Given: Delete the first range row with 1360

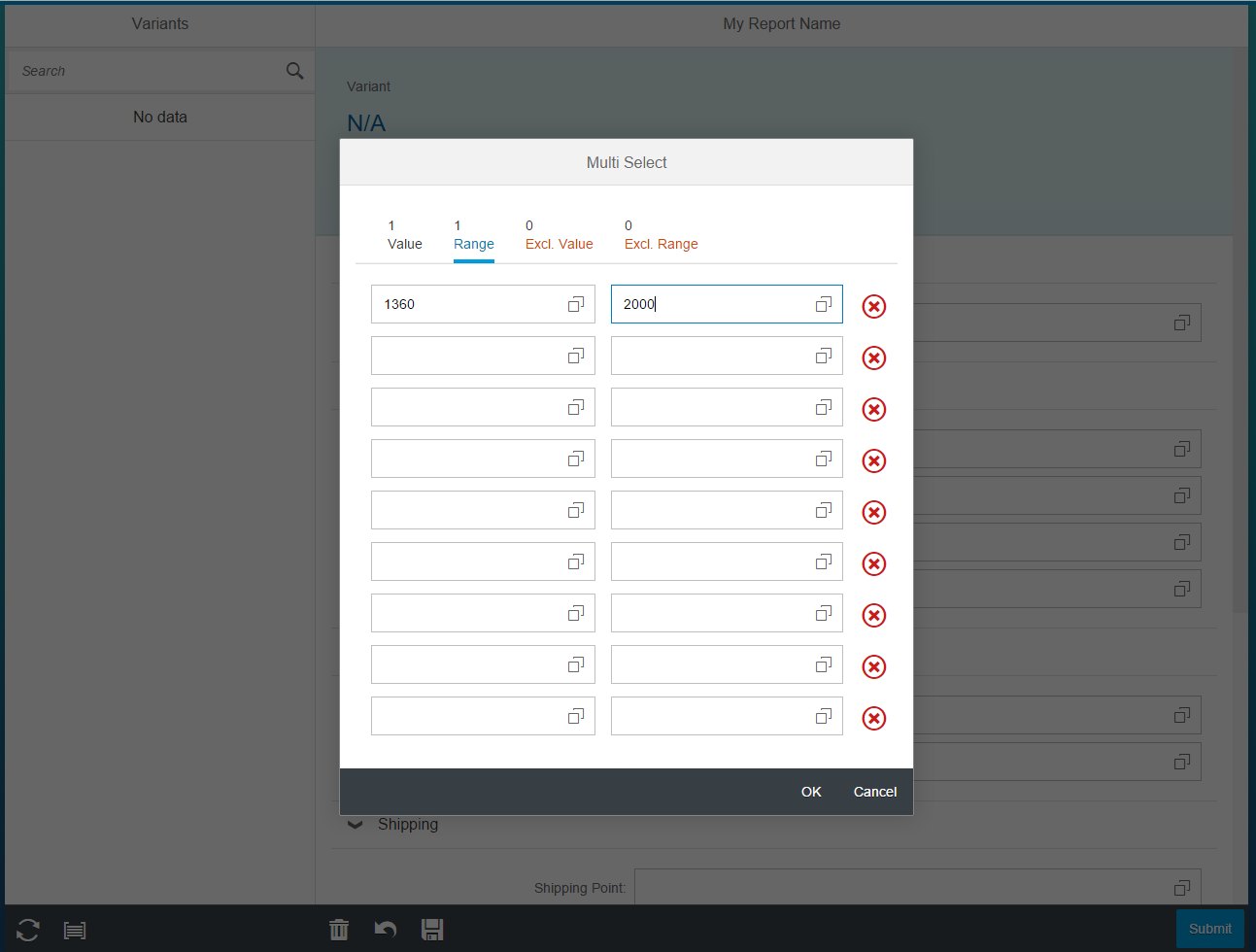Looking at the screenshot, I should (873, 307).
